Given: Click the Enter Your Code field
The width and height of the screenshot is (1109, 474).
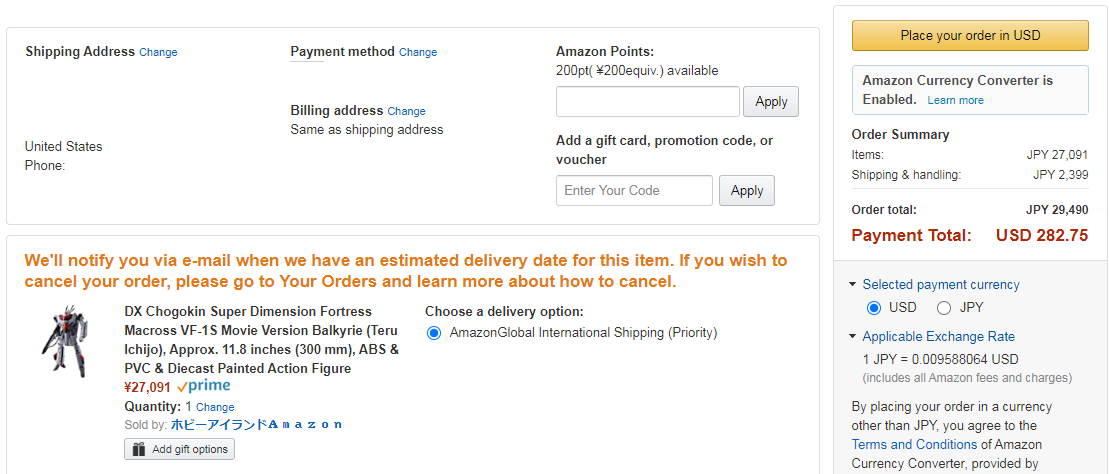Looking at the screenshot, I should click(x=634, y=191).
